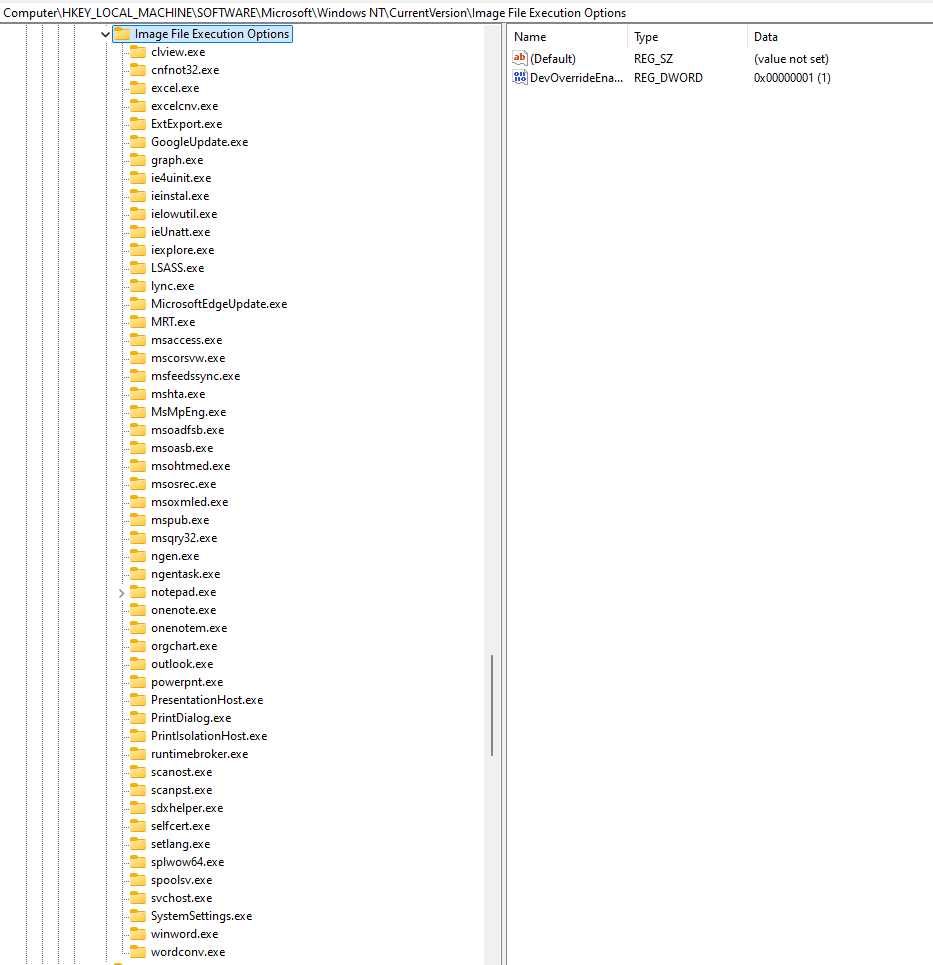This screenshot has width=933, height=965.
Task: Click the graph.exe folder icon
Action: [138, 159]
